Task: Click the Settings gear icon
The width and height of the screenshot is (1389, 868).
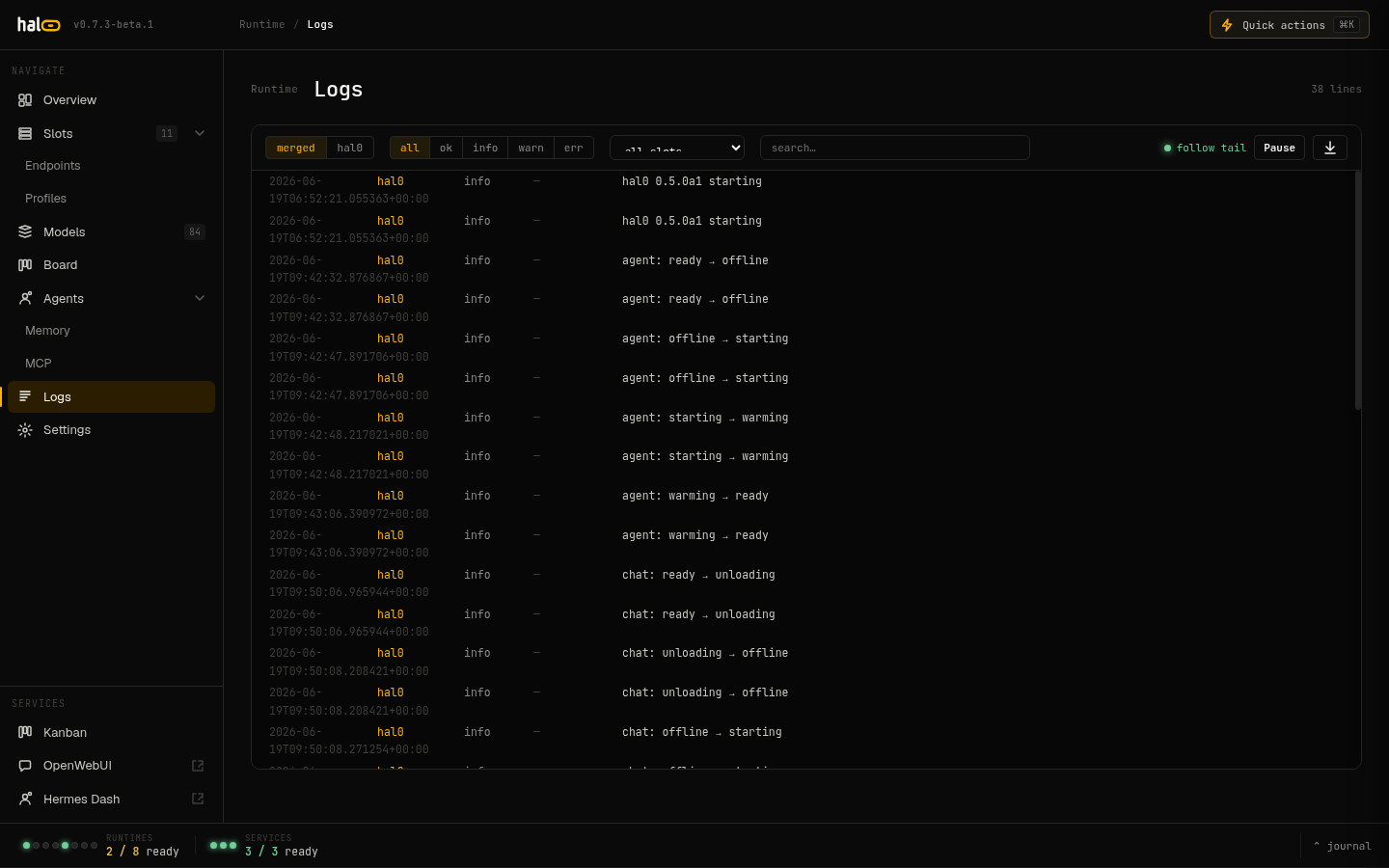Action: click(25, 430)
